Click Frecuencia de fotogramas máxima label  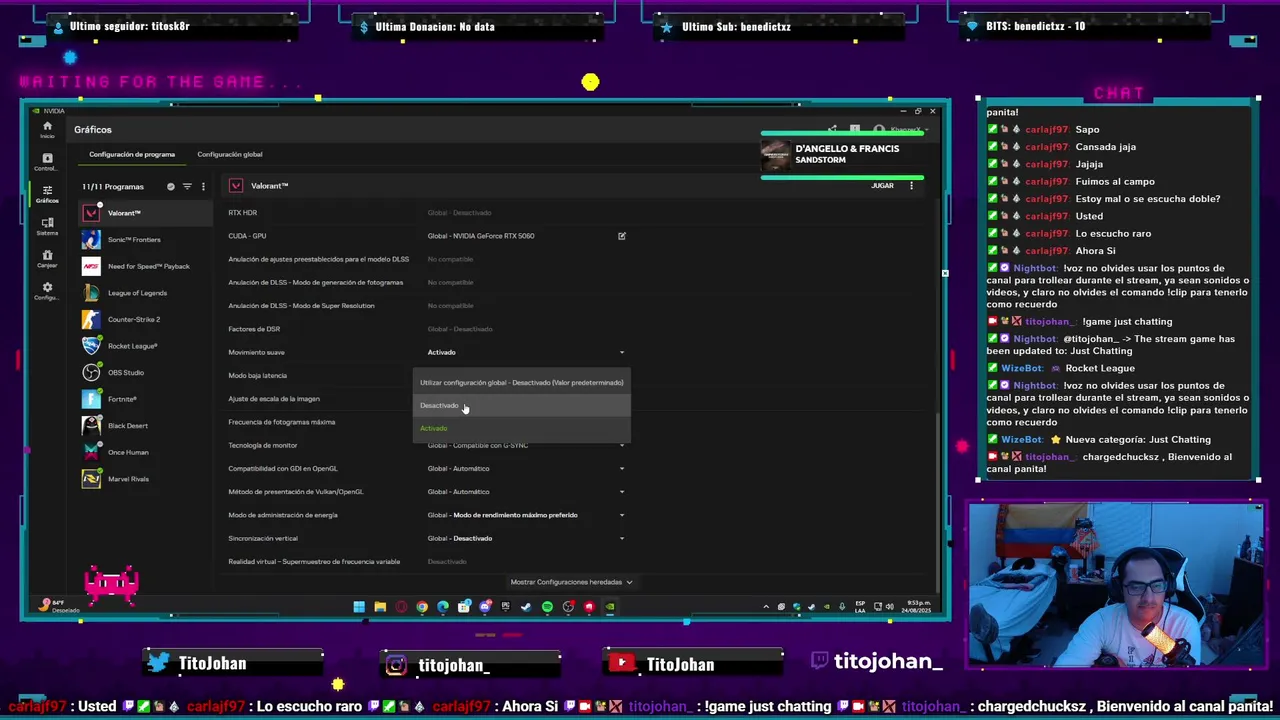click(x=281, y=422)
